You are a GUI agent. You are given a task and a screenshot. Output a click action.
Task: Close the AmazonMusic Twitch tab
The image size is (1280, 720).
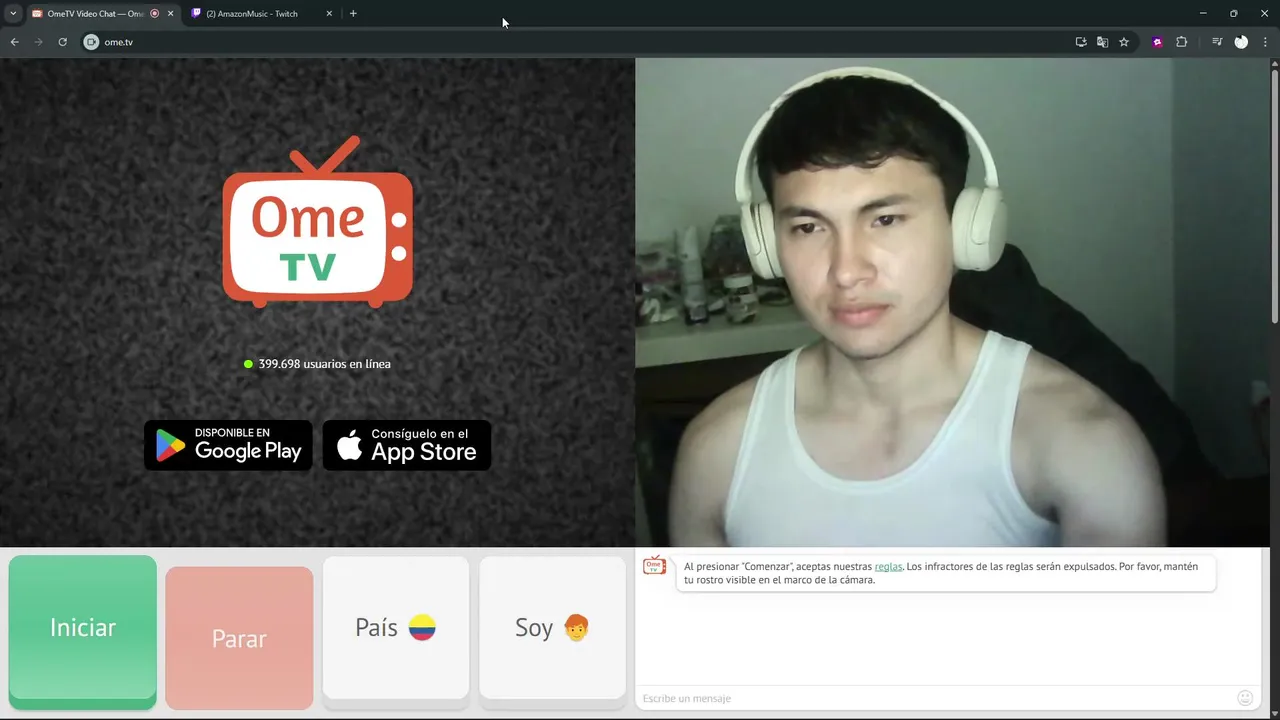(x=329, y=14)
